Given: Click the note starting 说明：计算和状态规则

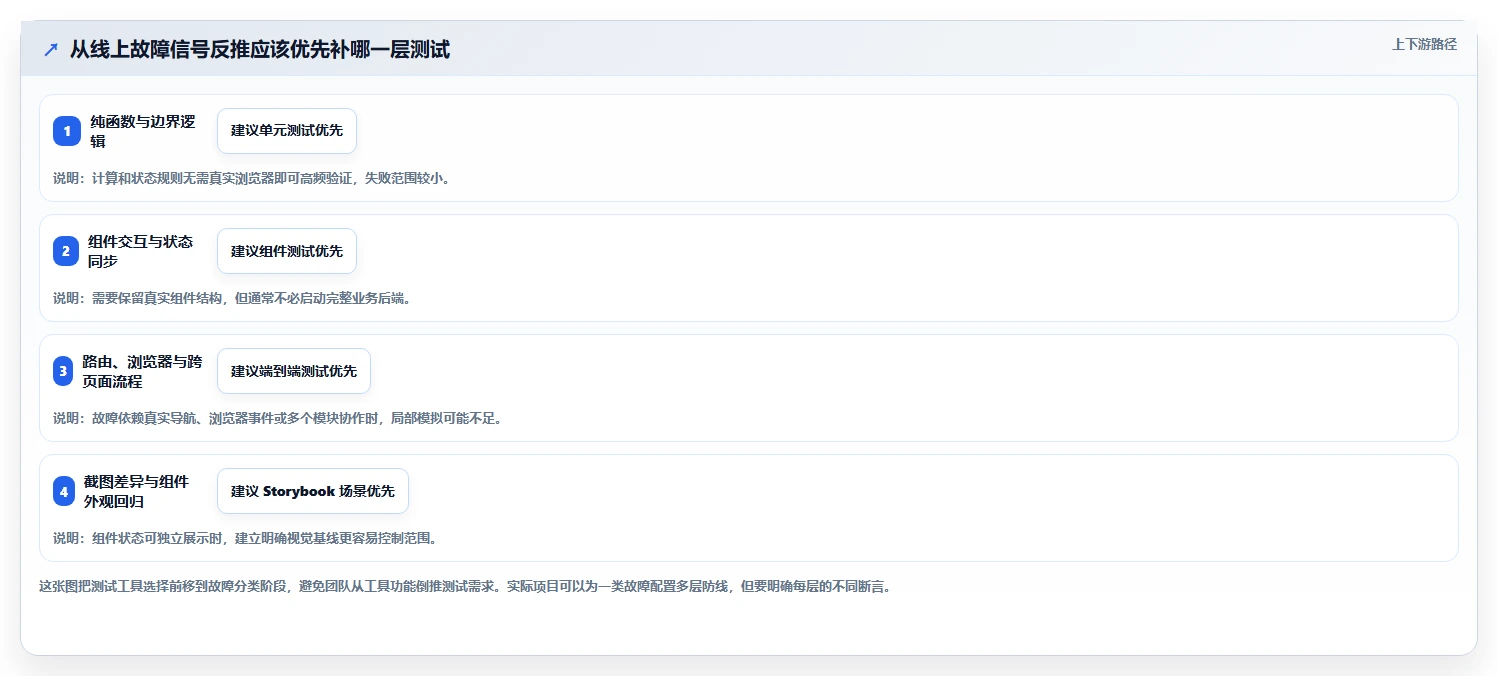Looking at the screenshot, I should click(x=251, y=178).
